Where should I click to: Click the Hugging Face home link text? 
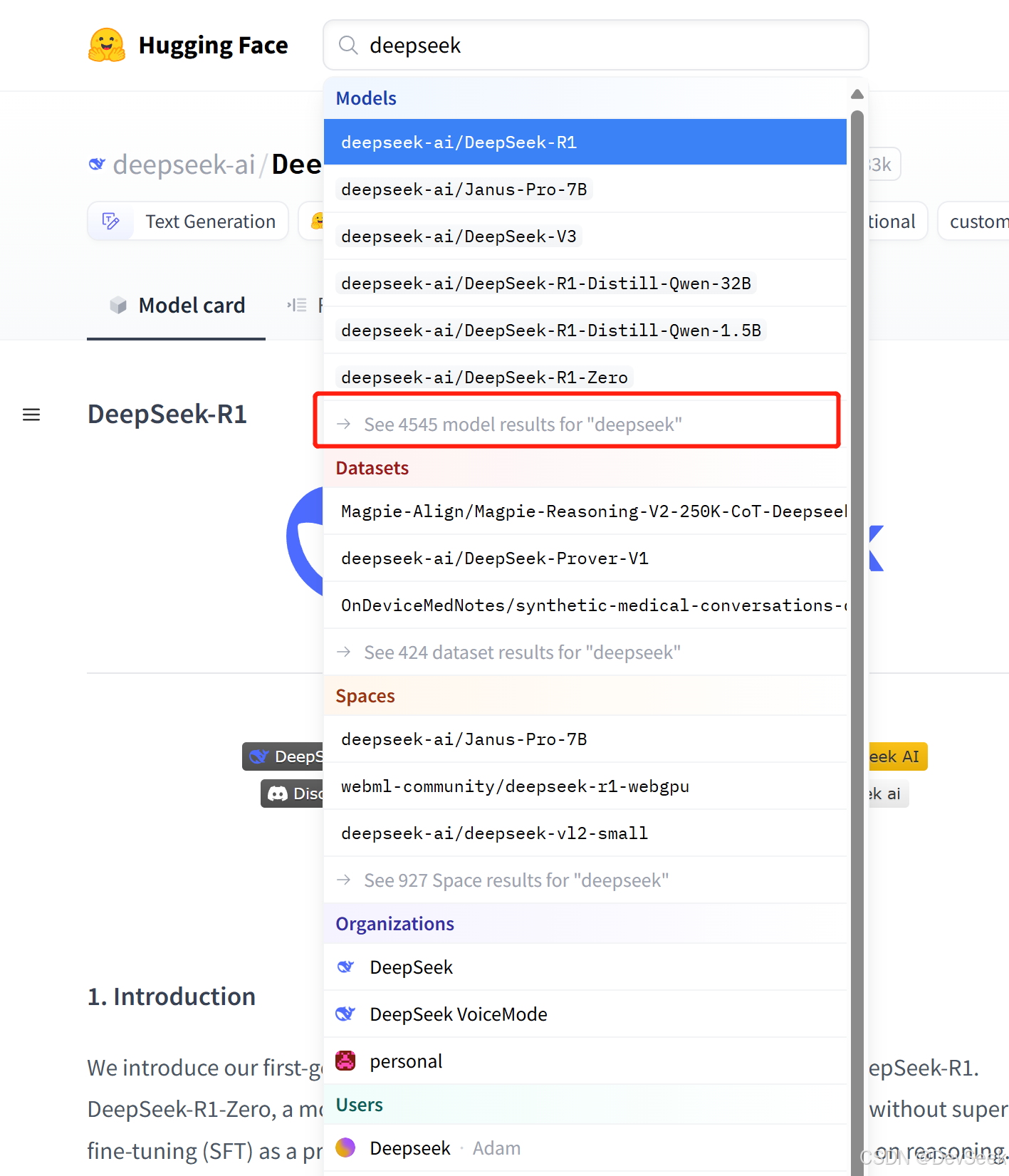tap(213, 46)
